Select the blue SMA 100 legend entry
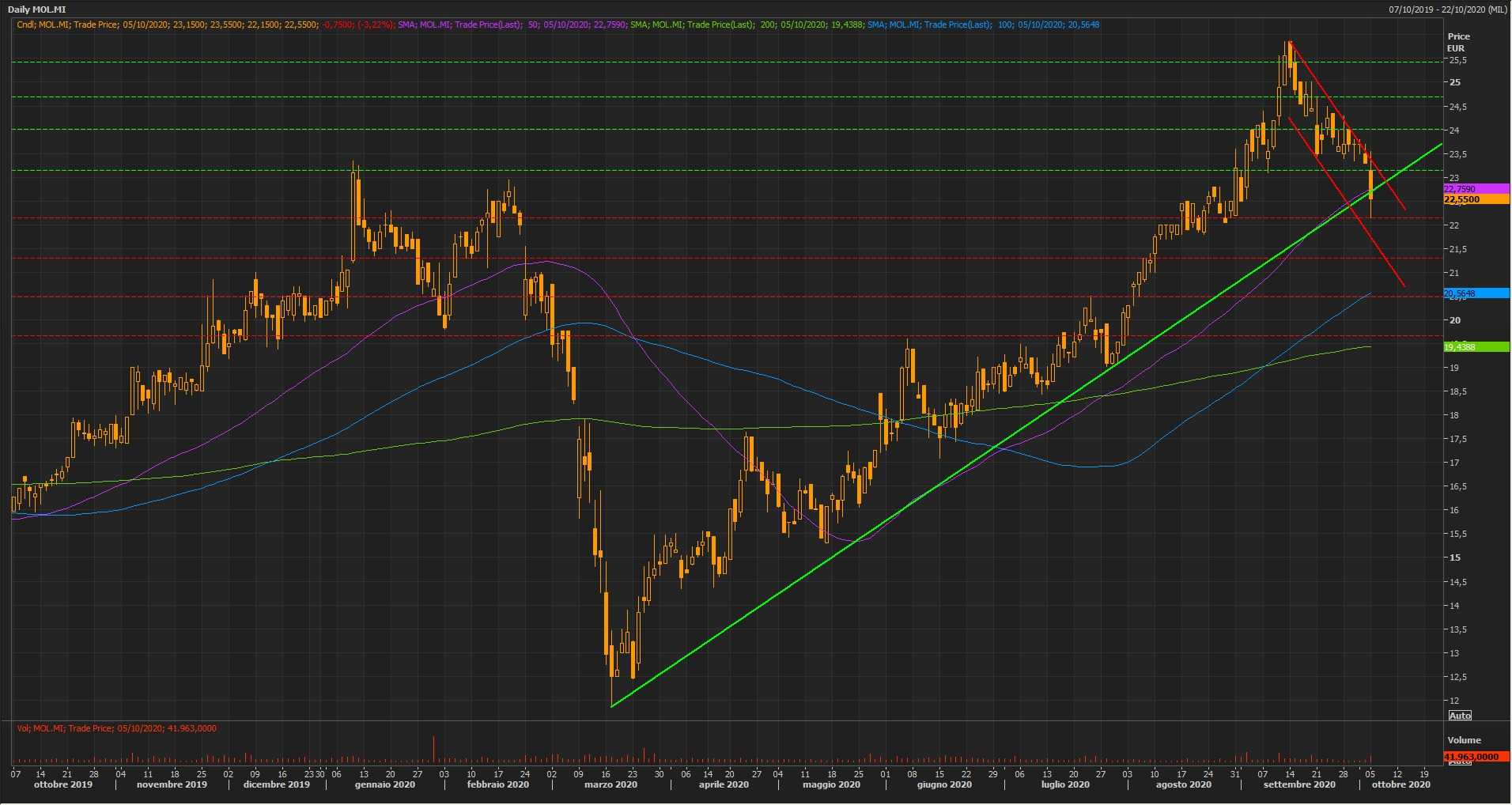1512x805 pixels. (983, 25)
